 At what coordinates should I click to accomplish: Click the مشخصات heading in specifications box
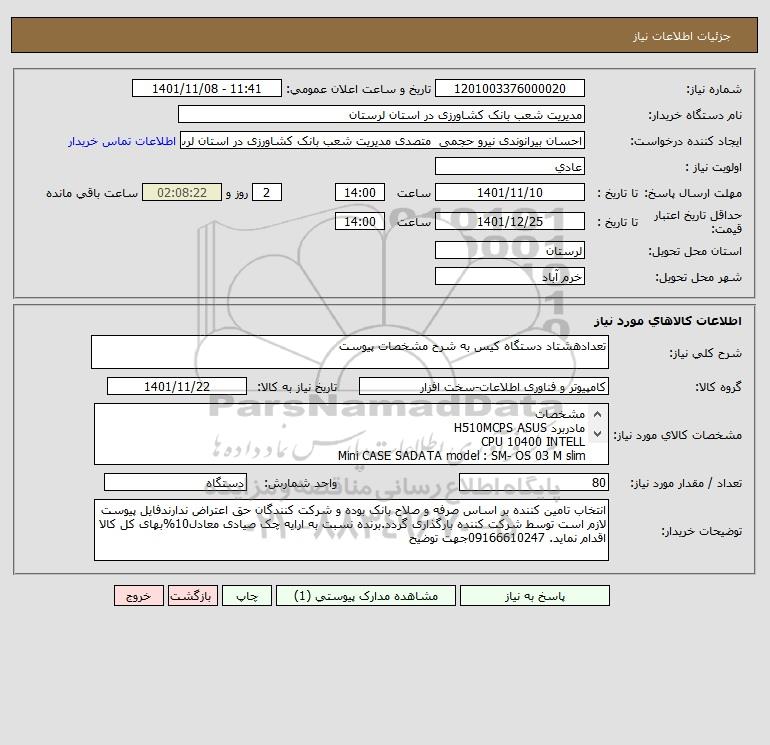pyautogui.click(x=560, y=414)
